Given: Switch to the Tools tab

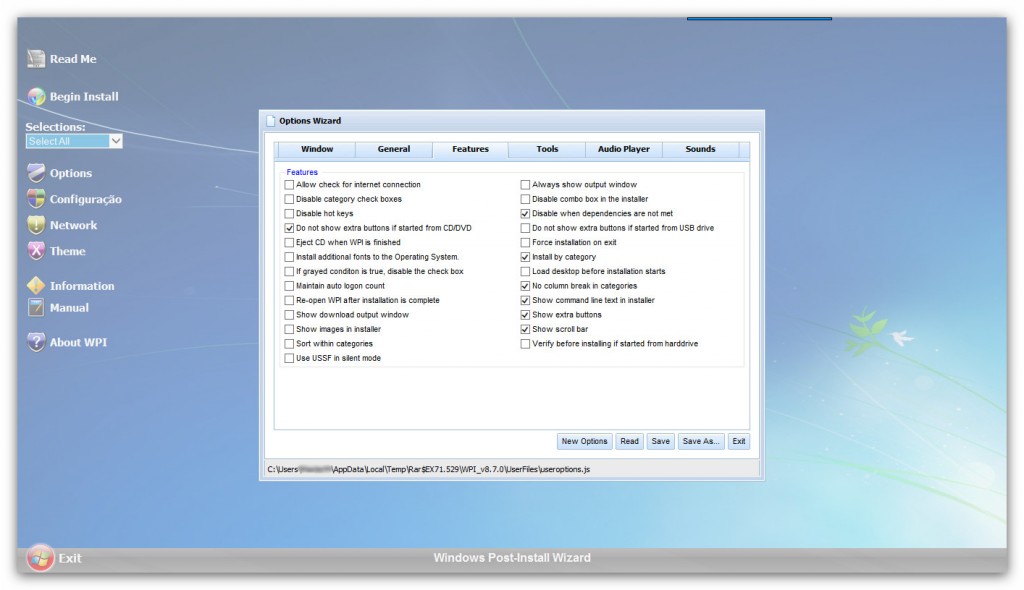Looking at the screenshot, I should pyautogui.click(x=546, y=149).
